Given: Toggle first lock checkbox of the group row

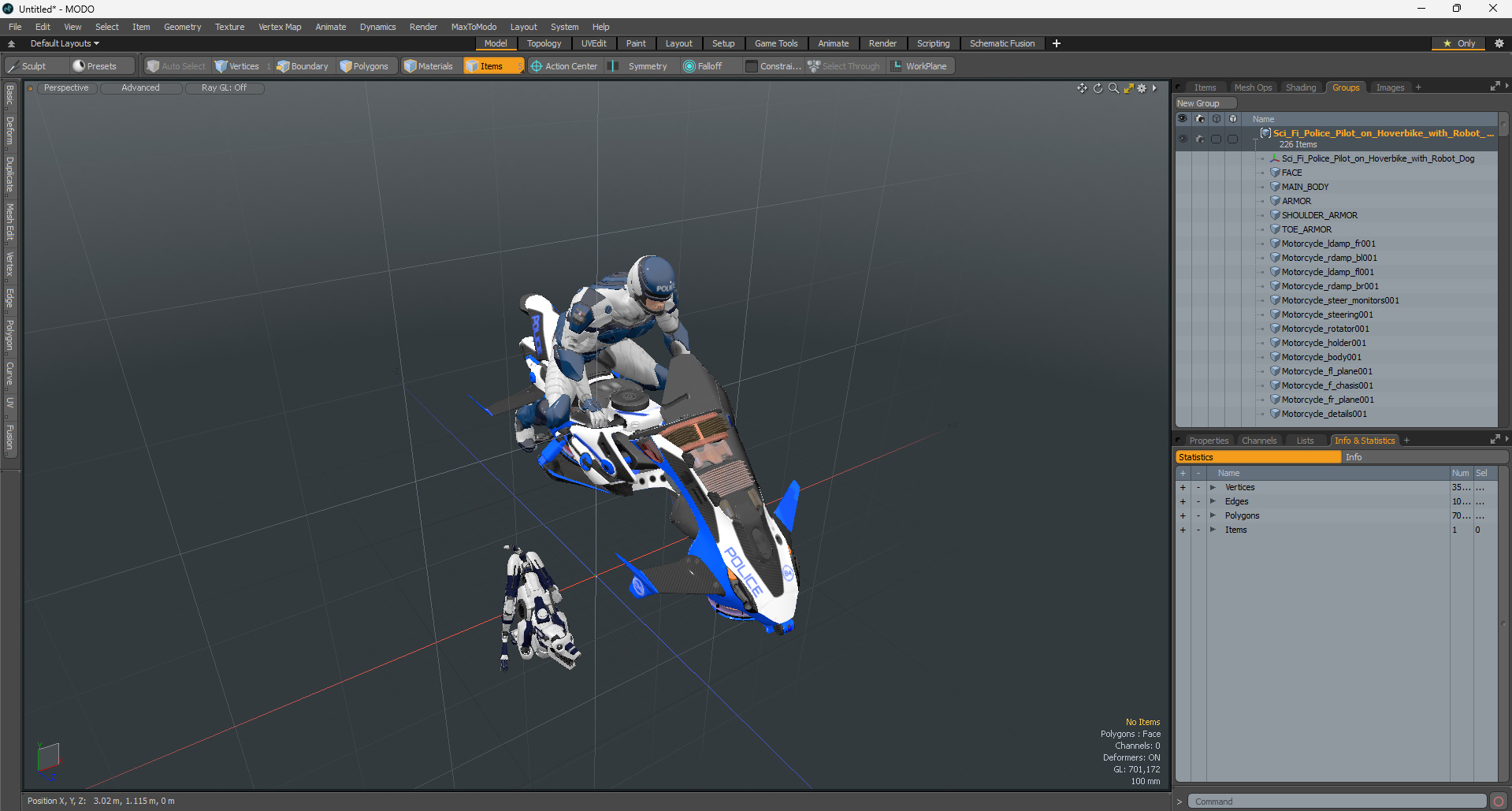Looking at the screenshot, I should [1216, 139].
